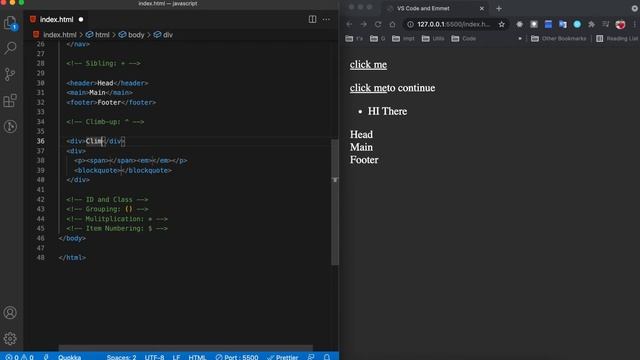
Task: Open Other Bookmarks folder
Action: [559, 38]
